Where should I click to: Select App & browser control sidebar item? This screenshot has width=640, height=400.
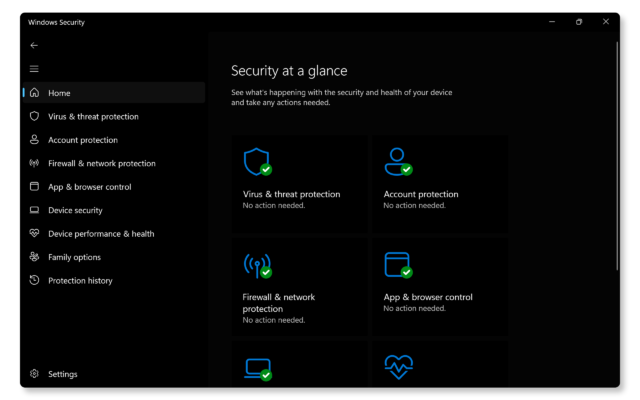pos(89,187)
